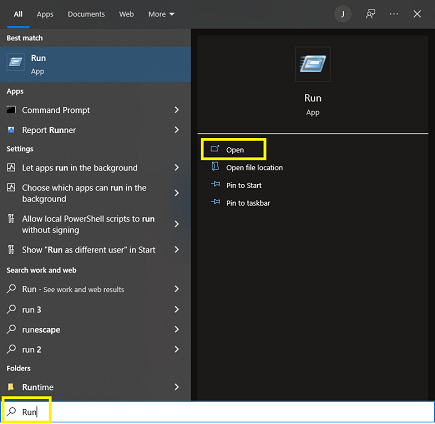The width and height of the screenshot is (435, 424).
Task: Select the Run best match result
Action: pyautogui.click(x=95, y=64)
